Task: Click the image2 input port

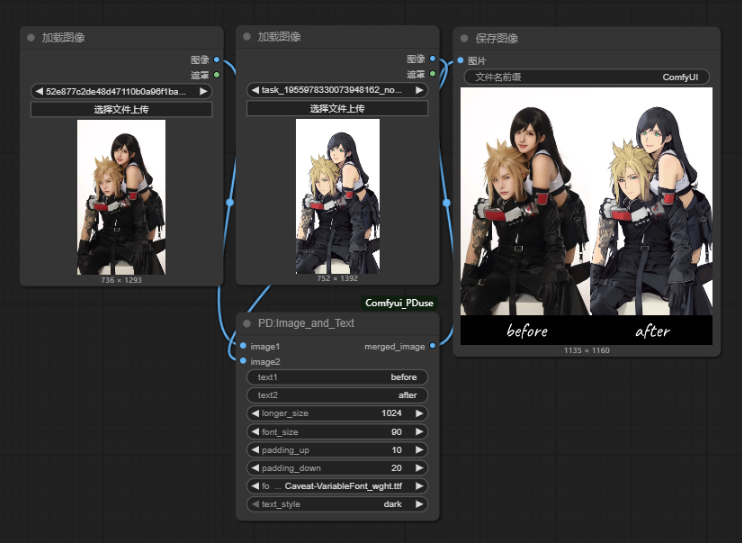Action: tap(243, 361)
